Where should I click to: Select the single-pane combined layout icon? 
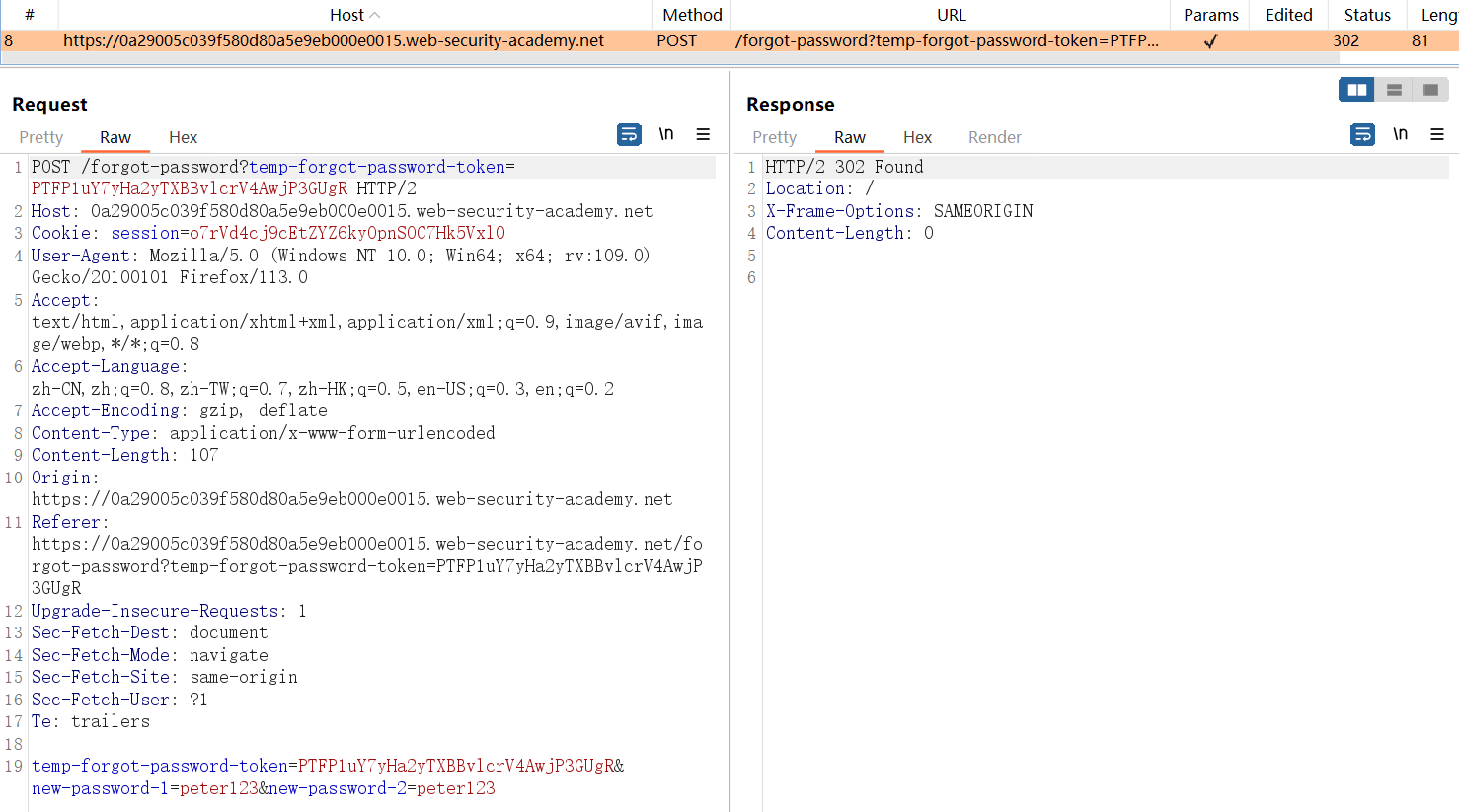pyautogui.click(x=1430, y=90)
